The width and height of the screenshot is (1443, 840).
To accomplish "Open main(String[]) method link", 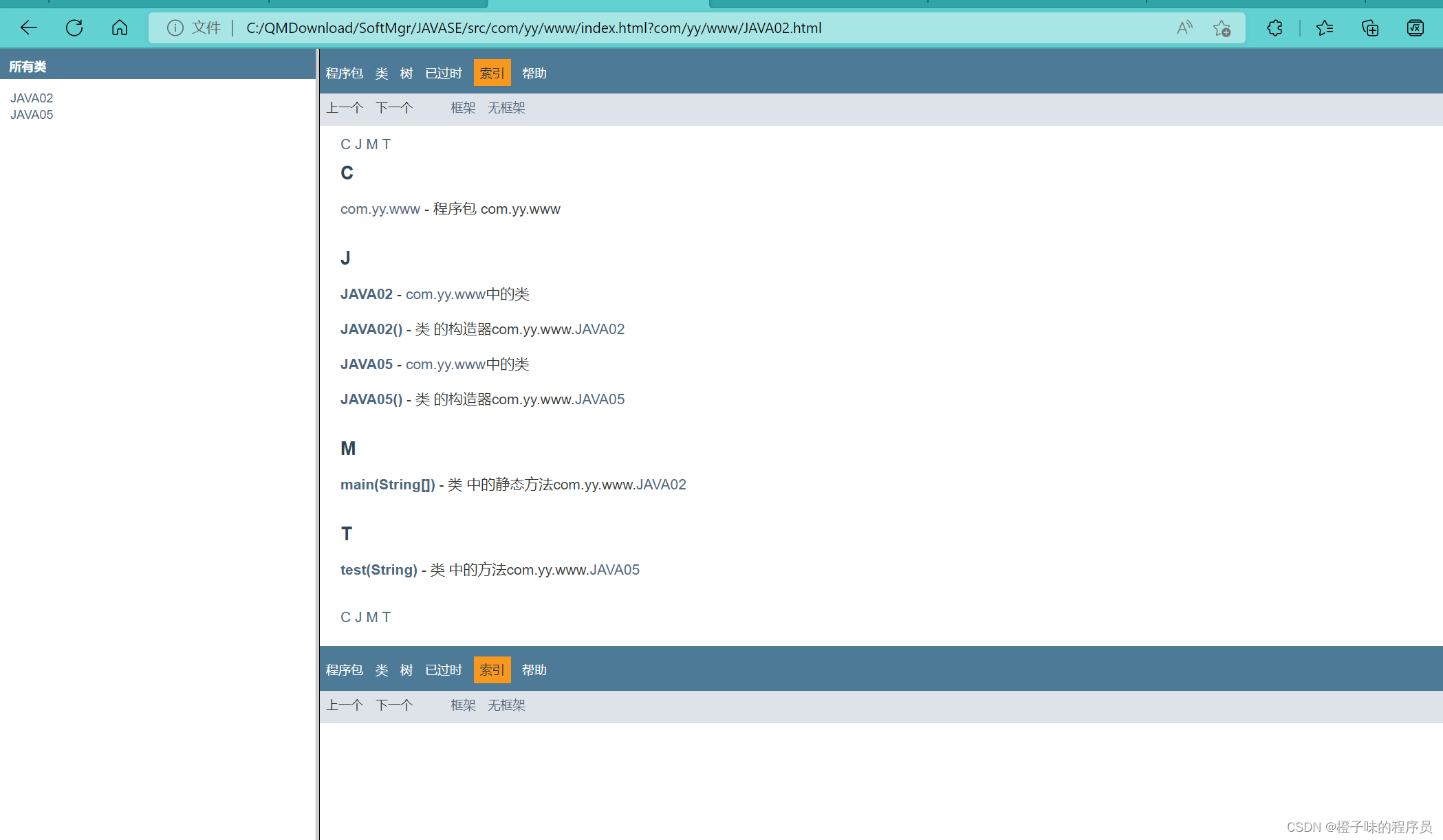I will coord(388,485).
